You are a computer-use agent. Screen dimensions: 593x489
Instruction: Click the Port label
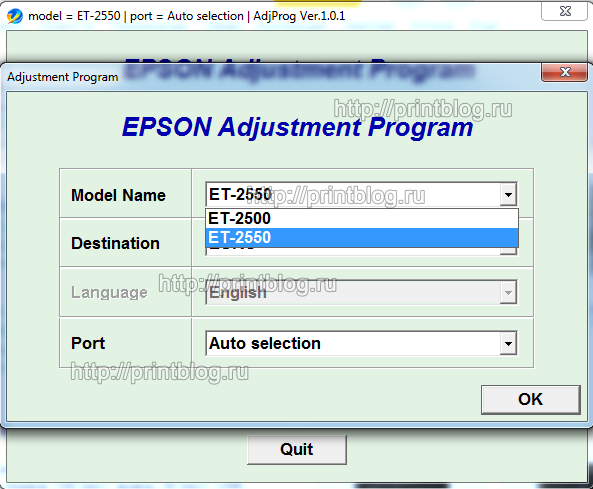88,343
